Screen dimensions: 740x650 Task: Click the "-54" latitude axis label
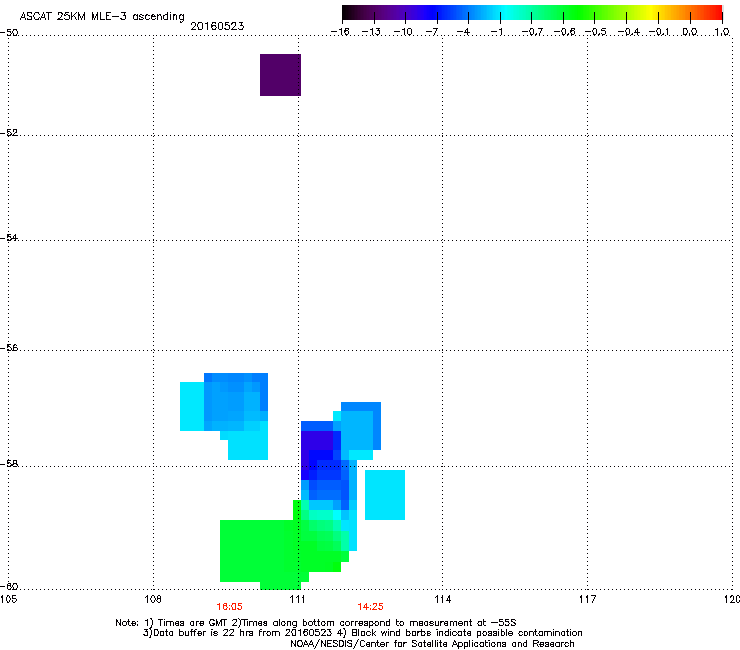click(x=9, y=237)
